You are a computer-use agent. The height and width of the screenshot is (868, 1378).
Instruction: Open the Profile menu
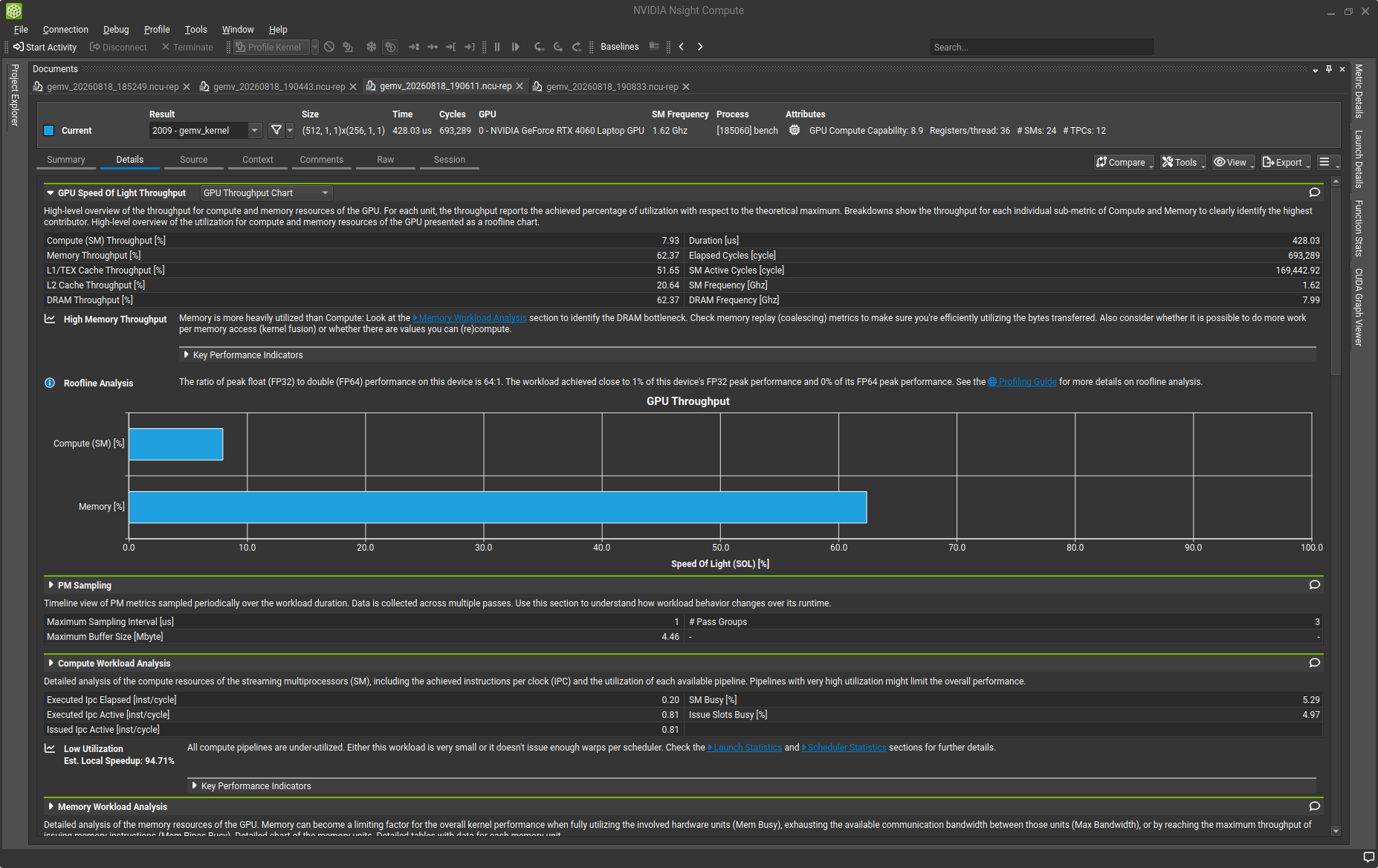157,30
